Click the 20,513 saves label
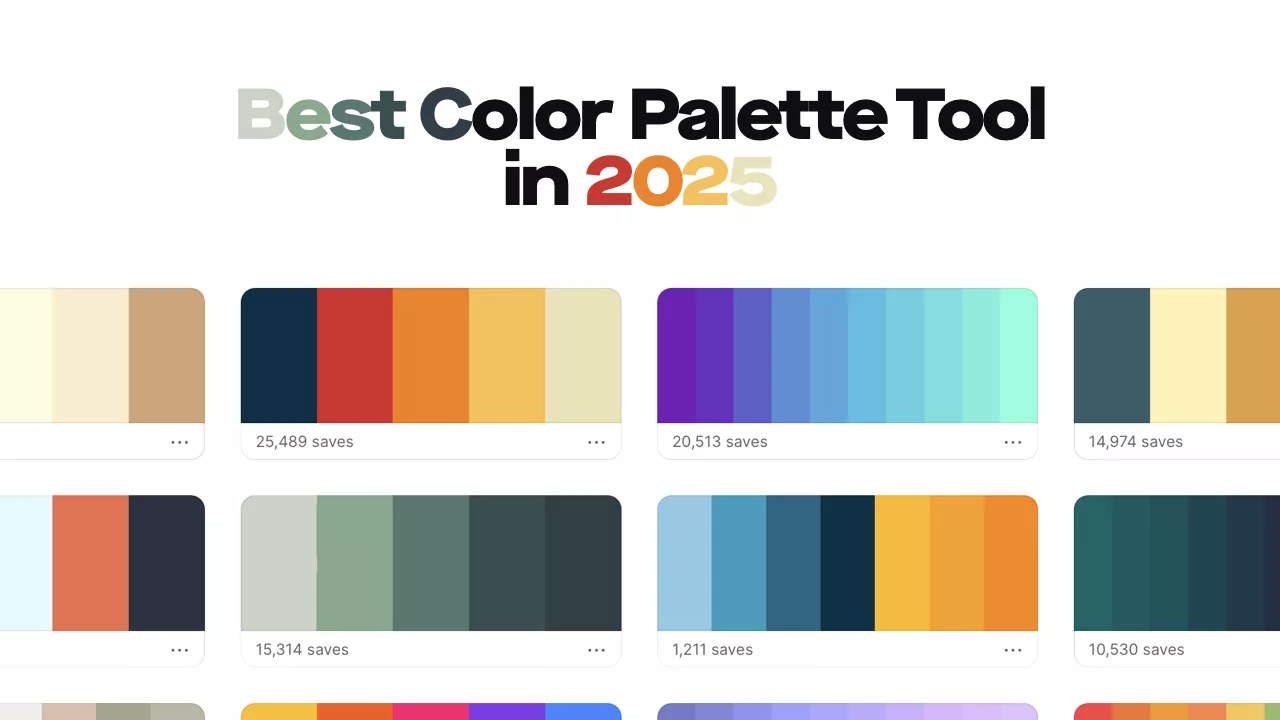 point(720,442)
